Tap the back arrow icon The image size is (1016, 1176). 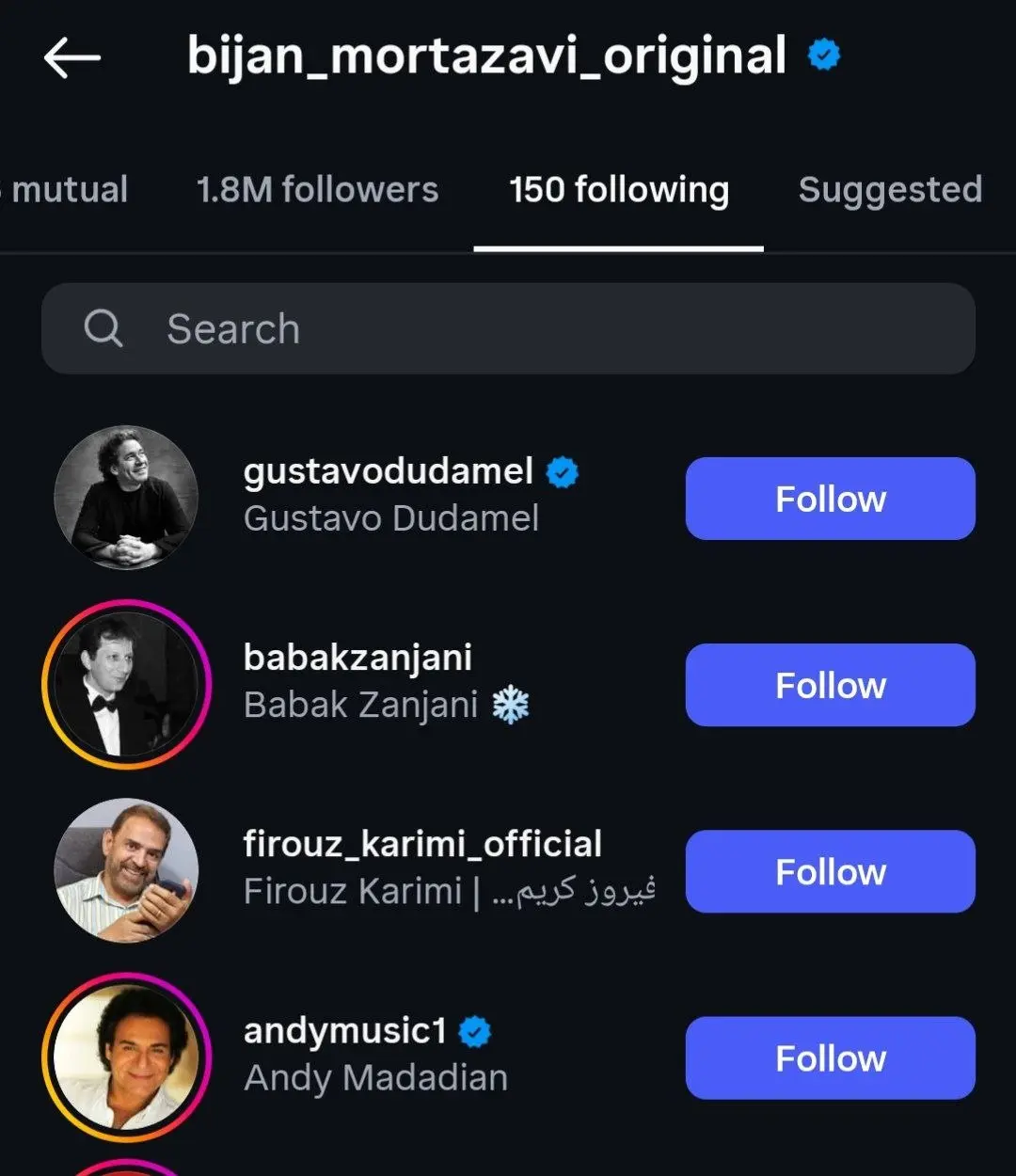click(x=72, y=58)
